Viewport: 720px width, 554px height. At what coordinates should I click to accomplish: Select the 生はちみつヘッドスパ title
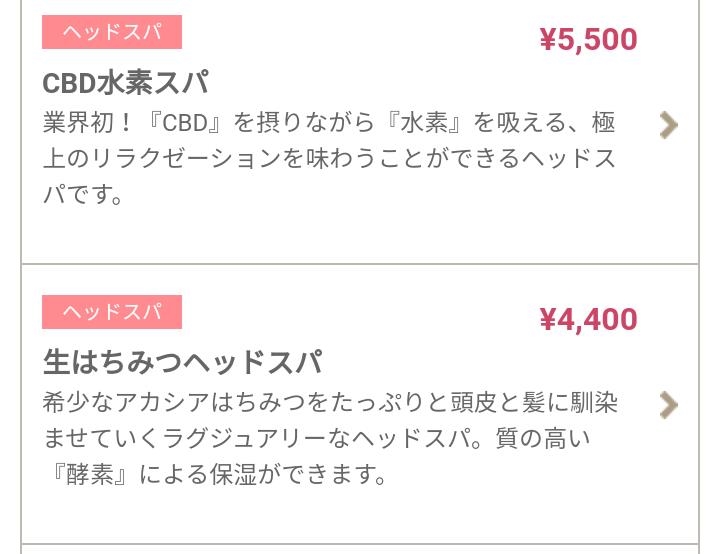tap(183, 362)
